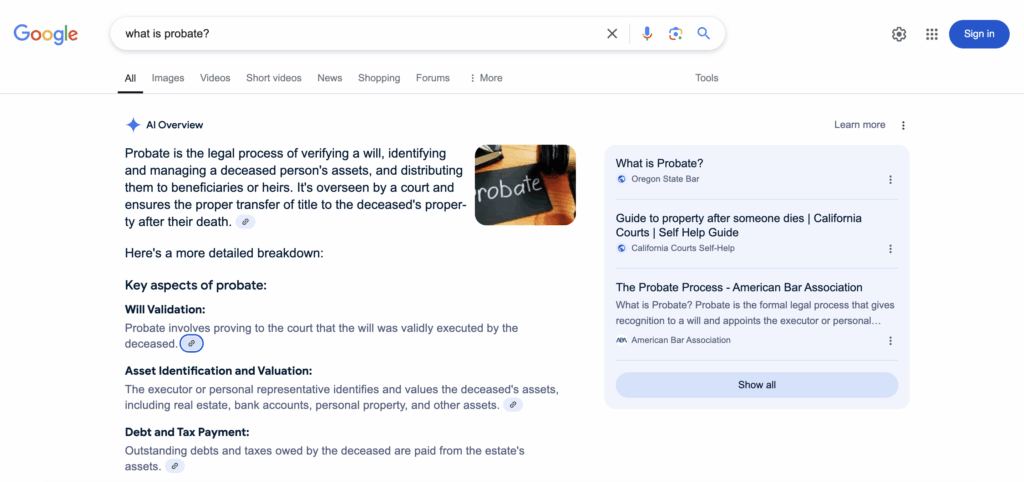Open the Google apps grid
The height and width of the screenshot is (482, 1024).
pyautogui.click(x=932, y=34)
